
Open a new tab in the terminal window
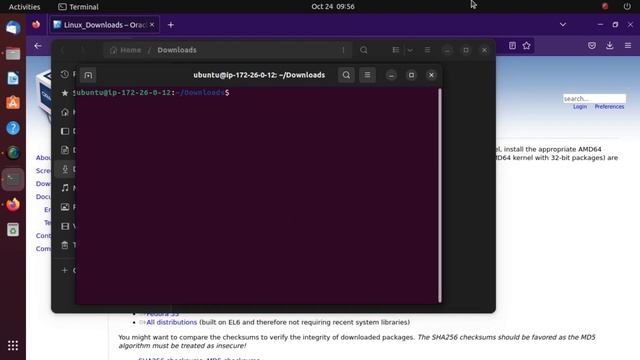click(x=88, y=75)
